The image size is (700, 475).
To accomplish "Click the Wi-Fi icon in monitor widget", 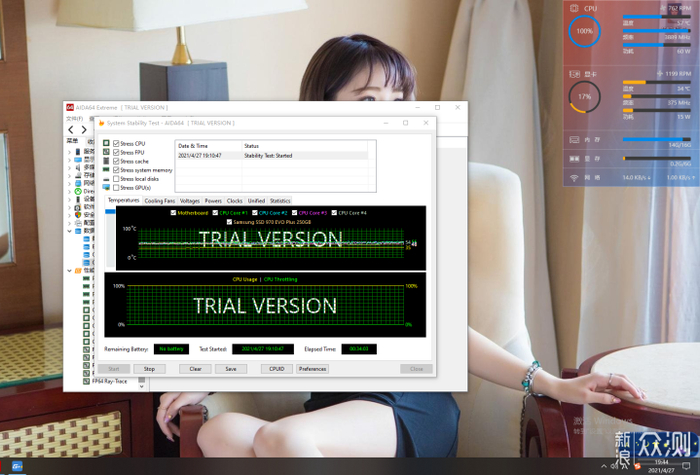I will pyautogui.click(x=574, y=177).
